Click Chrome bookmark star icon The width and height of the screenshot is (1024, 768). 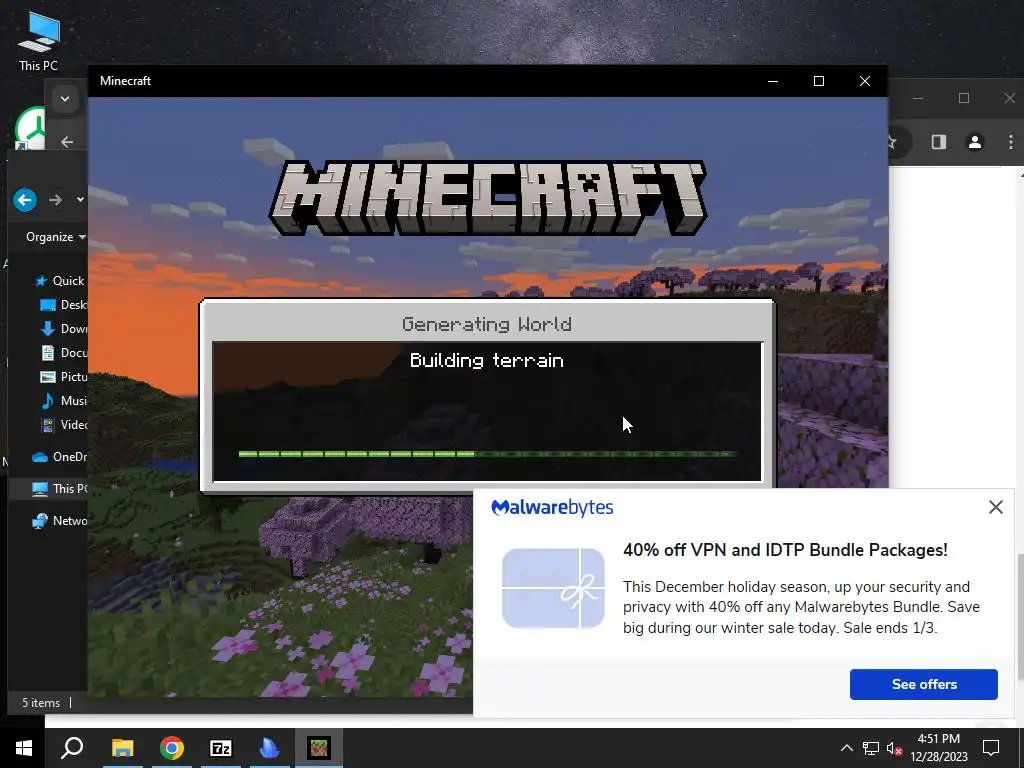click(x=891, y=142)
